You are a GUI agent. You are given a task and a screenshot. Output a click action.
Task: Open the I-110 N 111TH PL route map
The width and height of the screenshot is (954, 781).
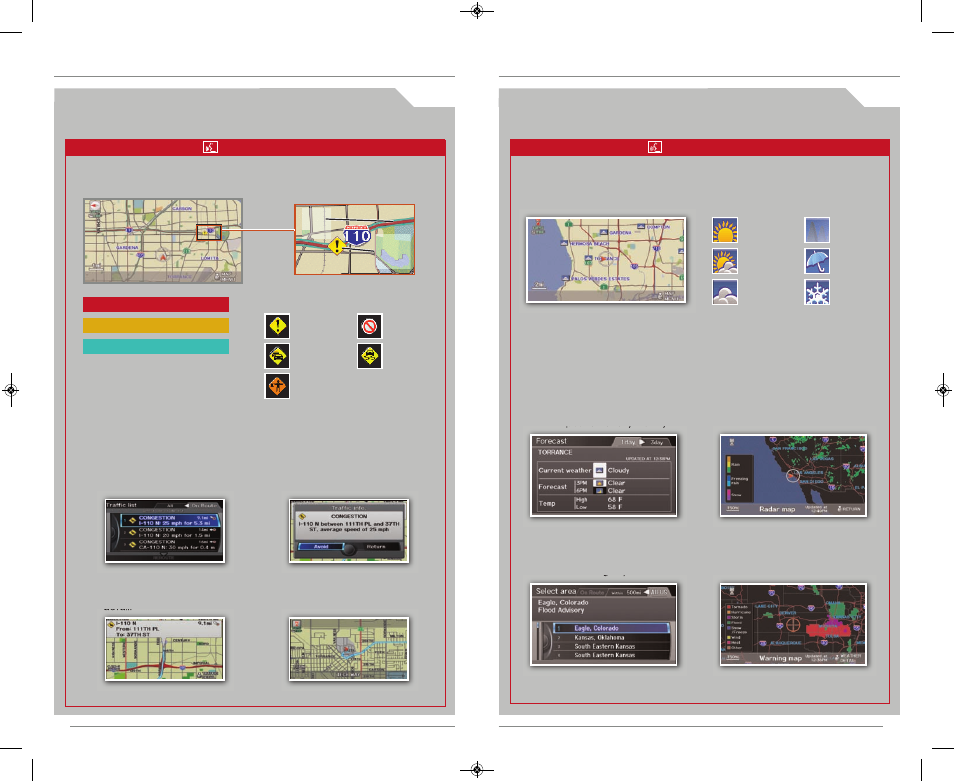click(165, 649)
